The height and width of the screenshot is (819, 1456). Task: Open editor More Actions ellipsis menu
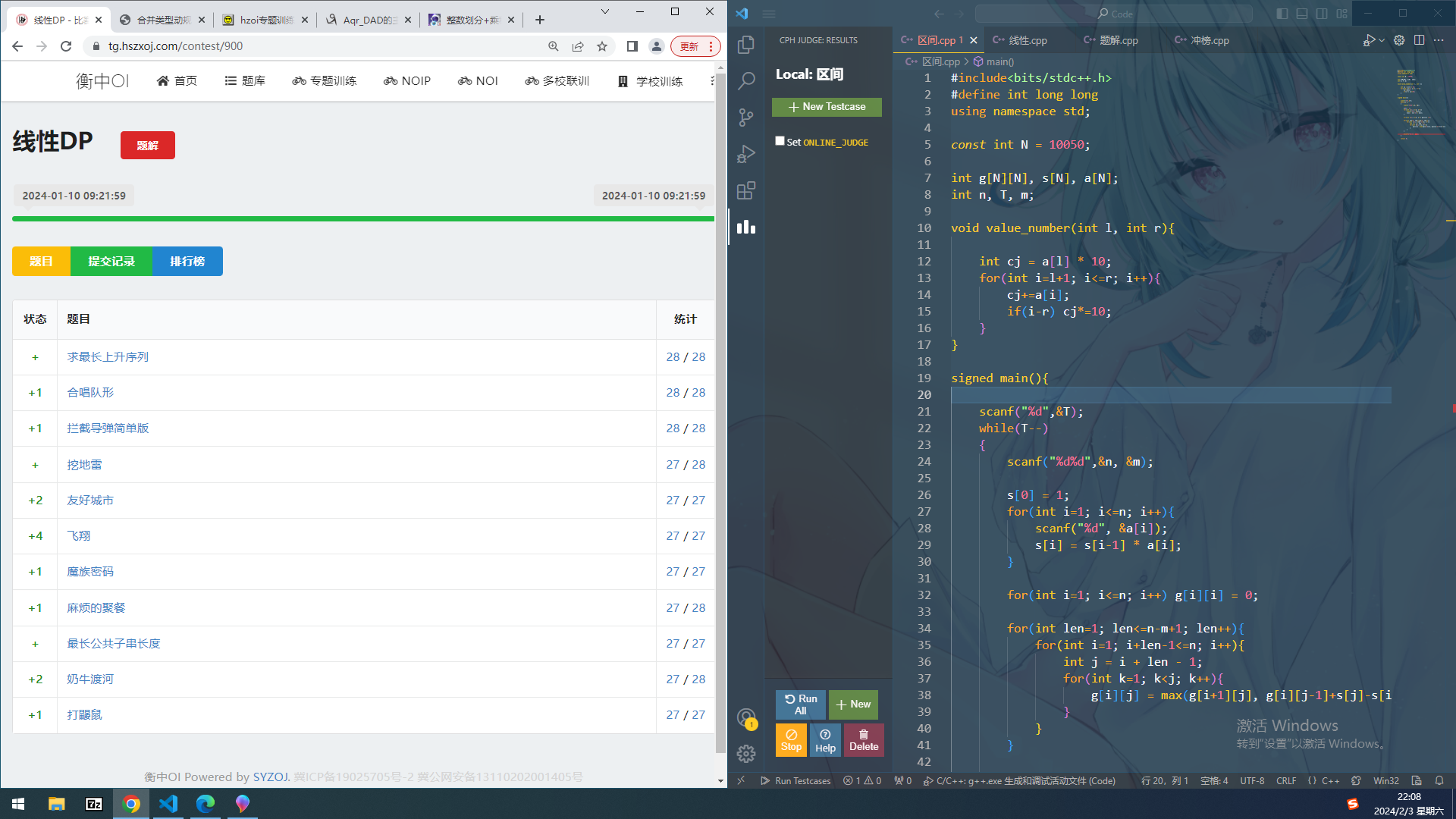1439,40
